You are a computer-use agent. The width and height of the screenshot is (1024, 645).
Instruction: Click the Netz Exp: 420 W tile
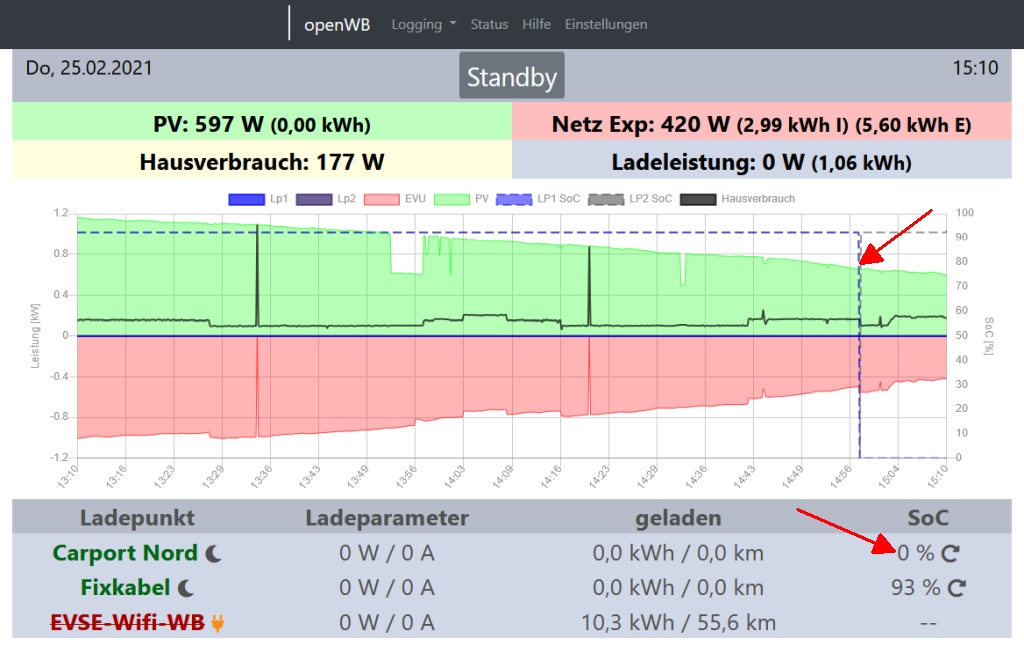click(761, 121)
